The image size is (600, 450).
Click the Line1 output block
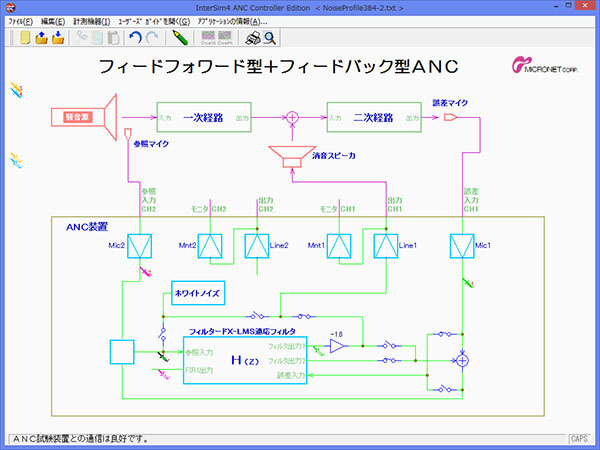pos(386,246)
